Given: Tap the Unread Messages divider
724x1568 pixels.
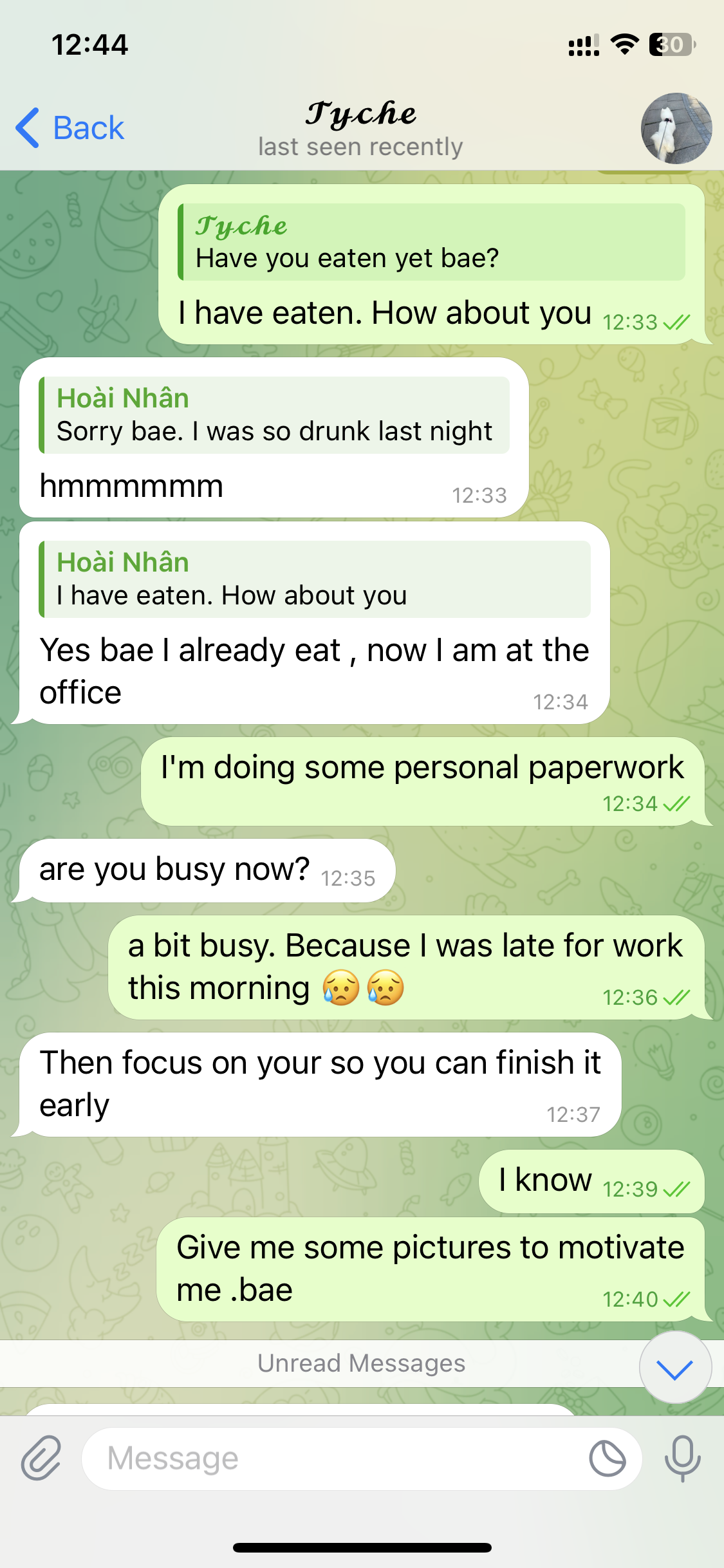Looking at the screenshot, I should click(x=362, y=1363).
